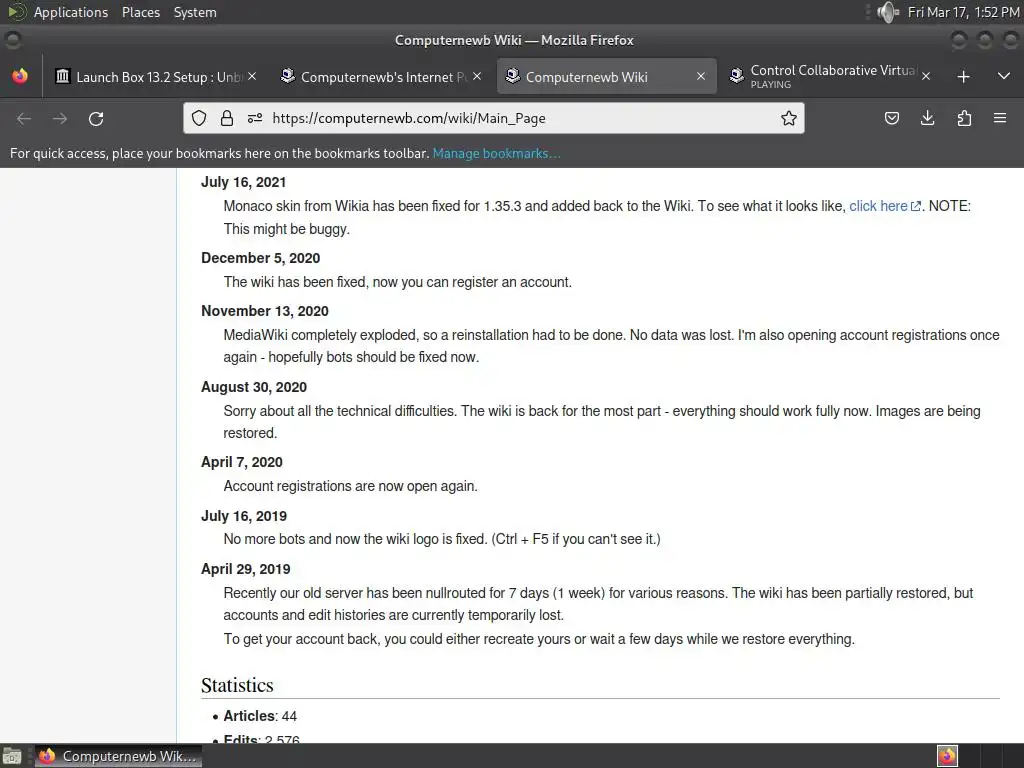Click the MATE logo icon beside Applications
This screenshot has height=768, width=1024.
tap(16, 12)
